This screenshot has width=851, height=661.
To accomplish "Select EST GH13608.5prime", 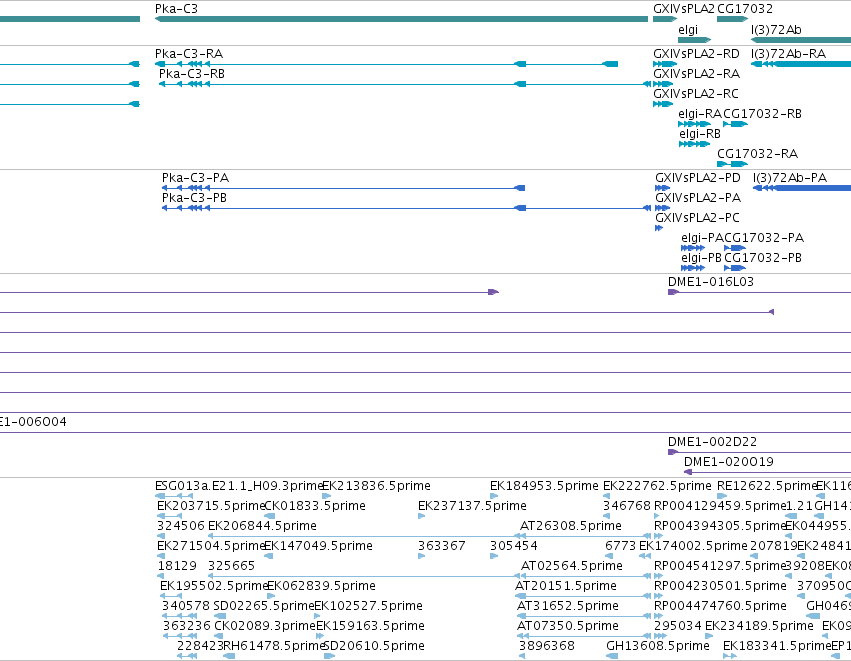I will pyautogui.click(x=612, y=657).
